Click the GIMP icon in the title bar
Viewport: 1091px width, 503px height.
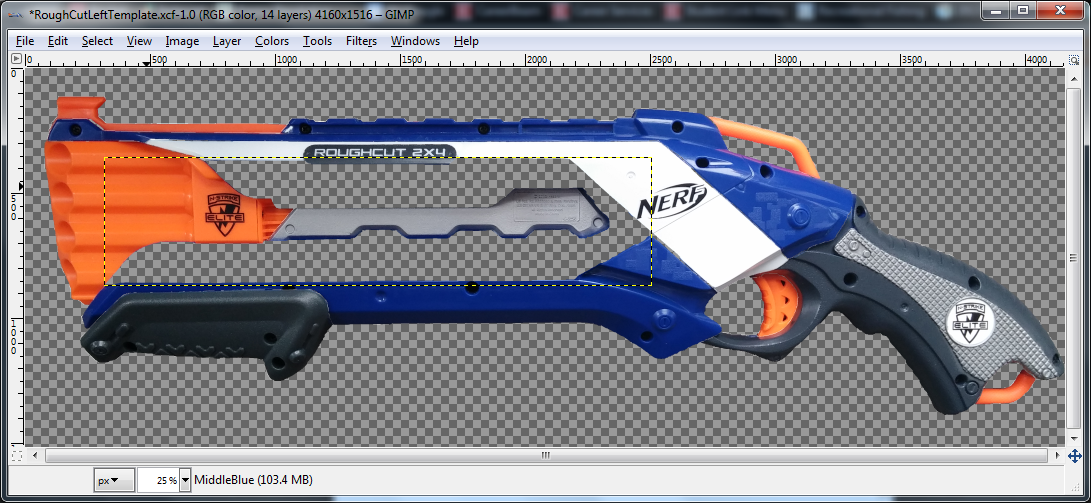(x=17, y=13)
